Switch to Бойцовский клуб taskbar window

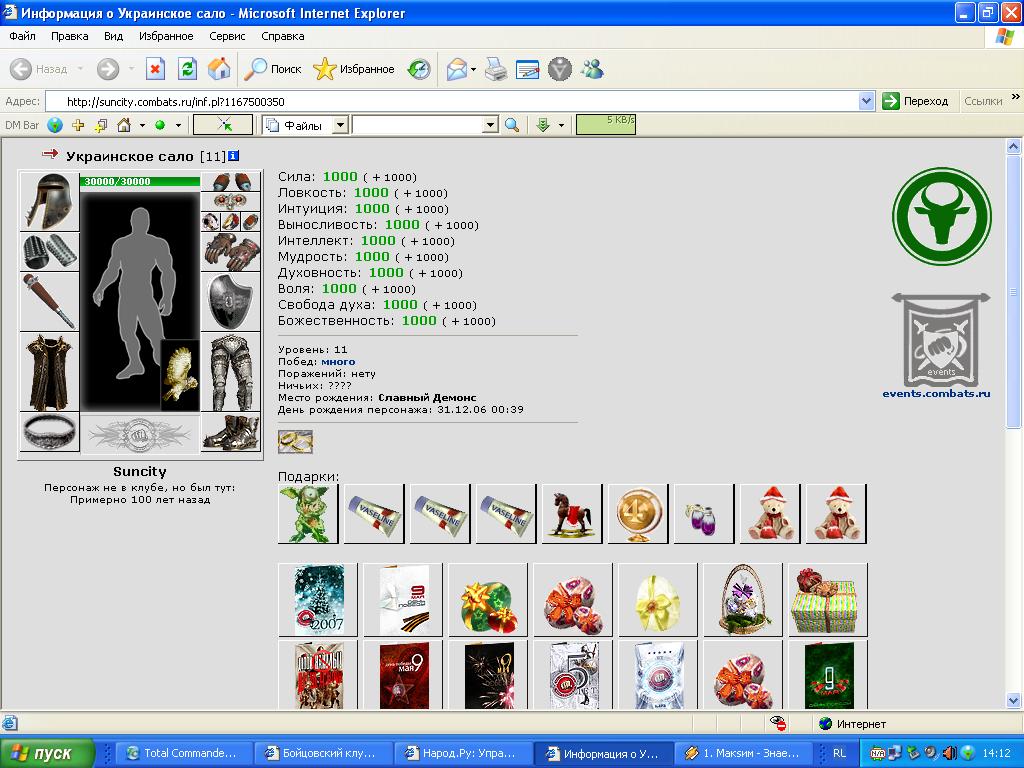coord(323,753)
